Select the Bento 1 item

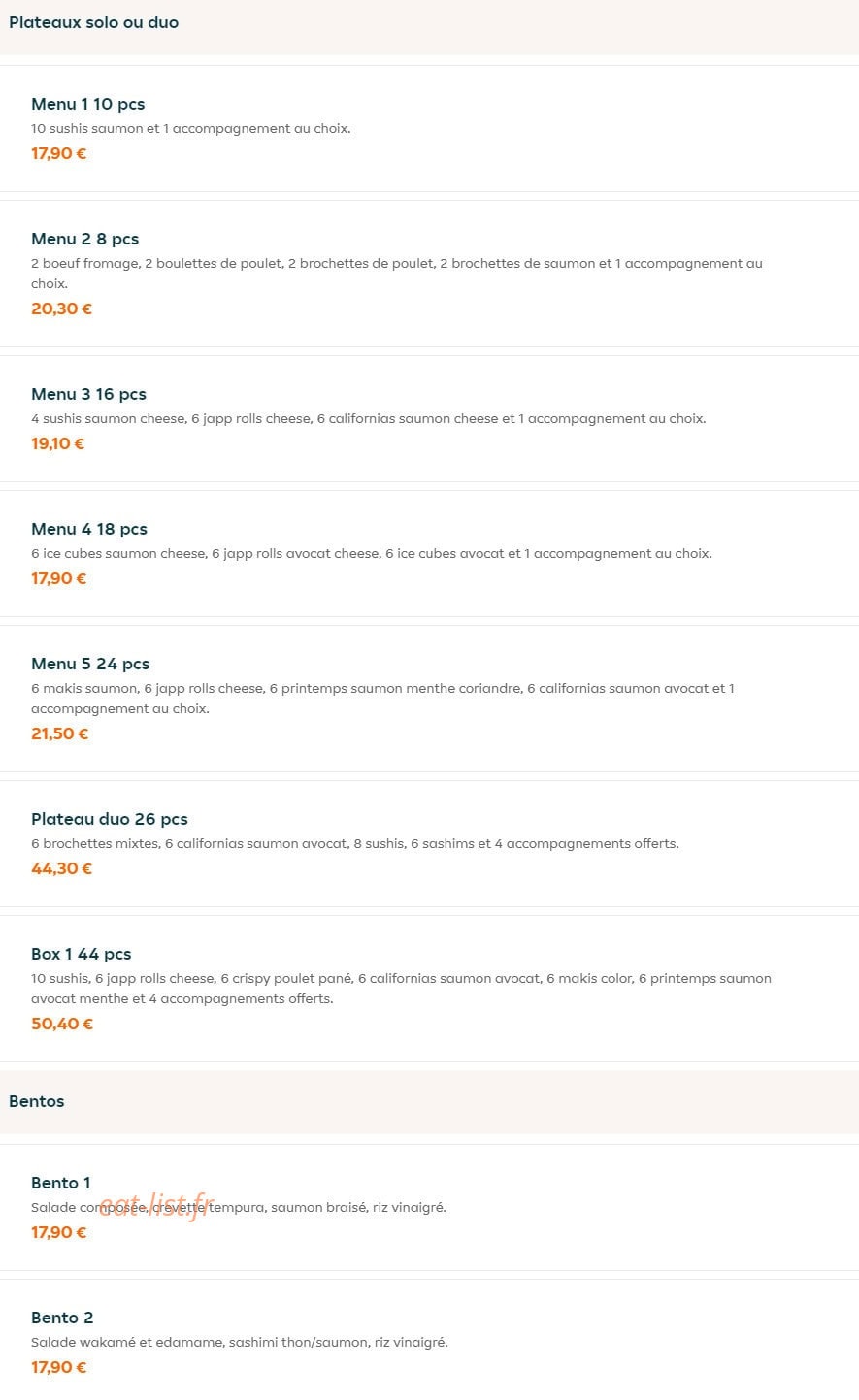[x=429, y=1207]
